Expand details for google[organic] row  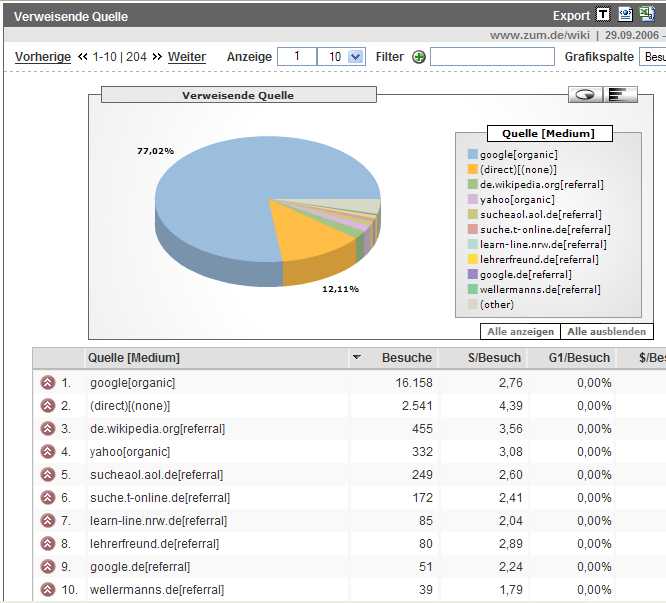(x=46, y=382)
